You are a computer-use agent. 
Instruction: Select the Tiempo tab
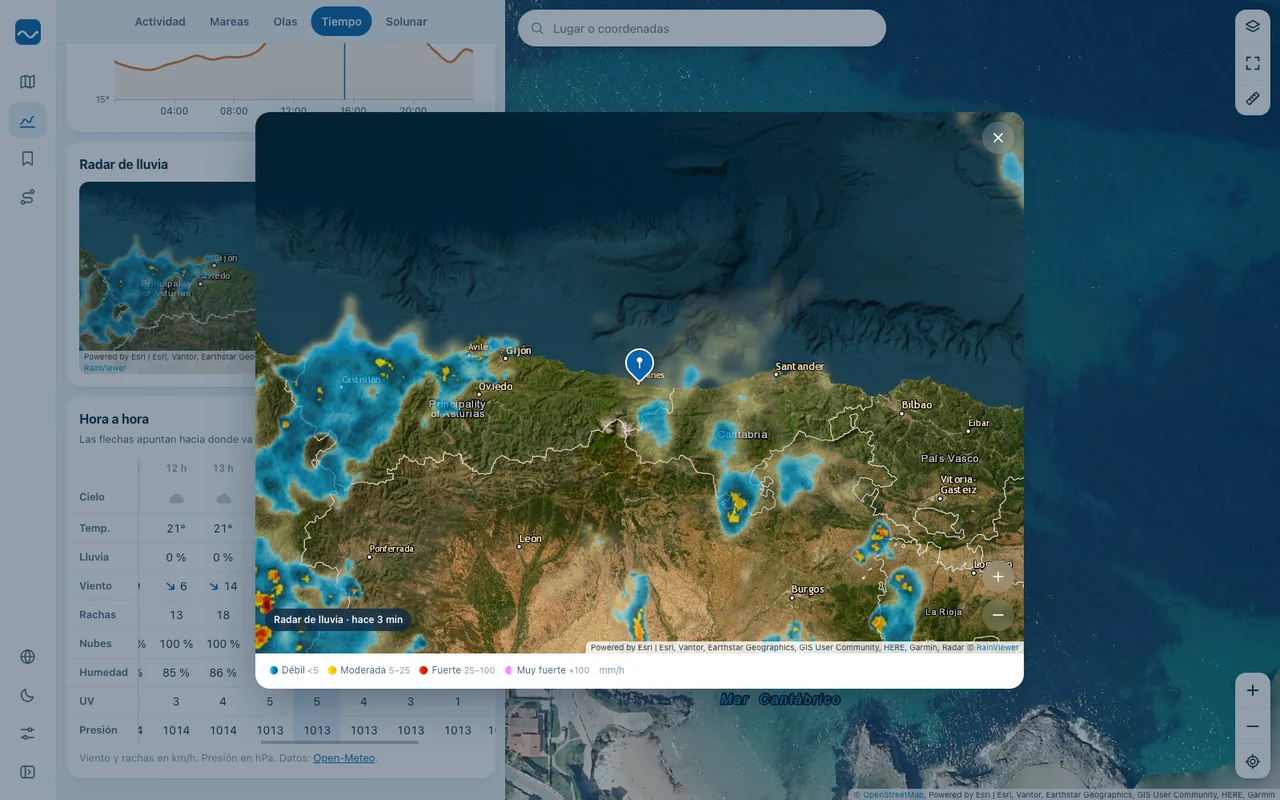(341, 21)
